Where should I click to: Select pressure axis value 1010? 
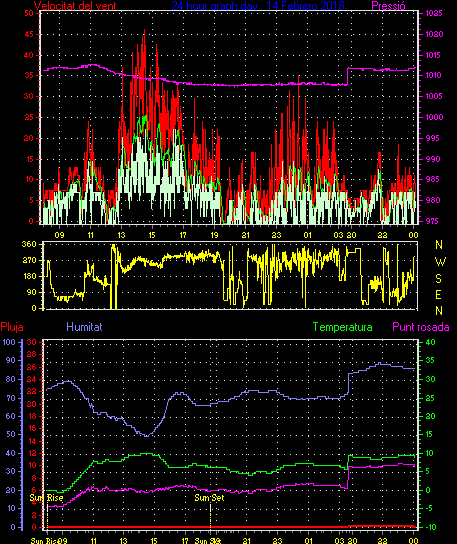[434, 75]
